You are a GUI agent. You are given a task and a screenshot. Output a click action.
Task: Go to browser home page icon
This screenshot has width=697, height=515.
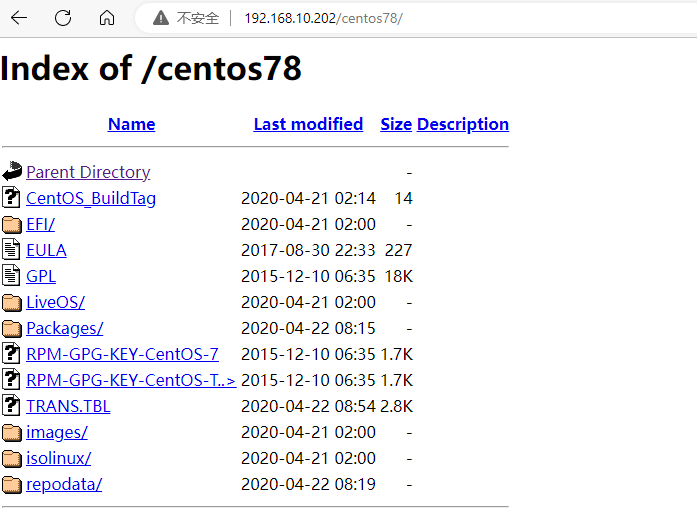pos(106,18)
